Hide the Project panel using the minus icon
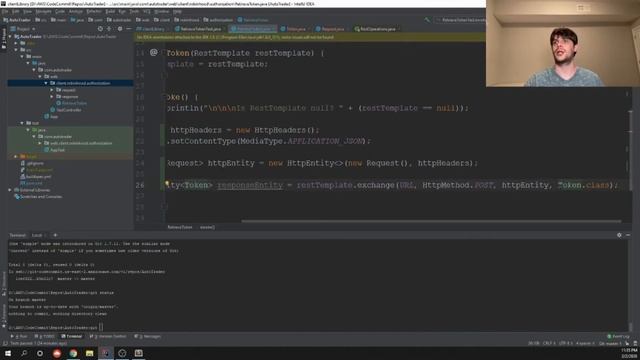The image size is (640, 360). click(x=129, y=29)
